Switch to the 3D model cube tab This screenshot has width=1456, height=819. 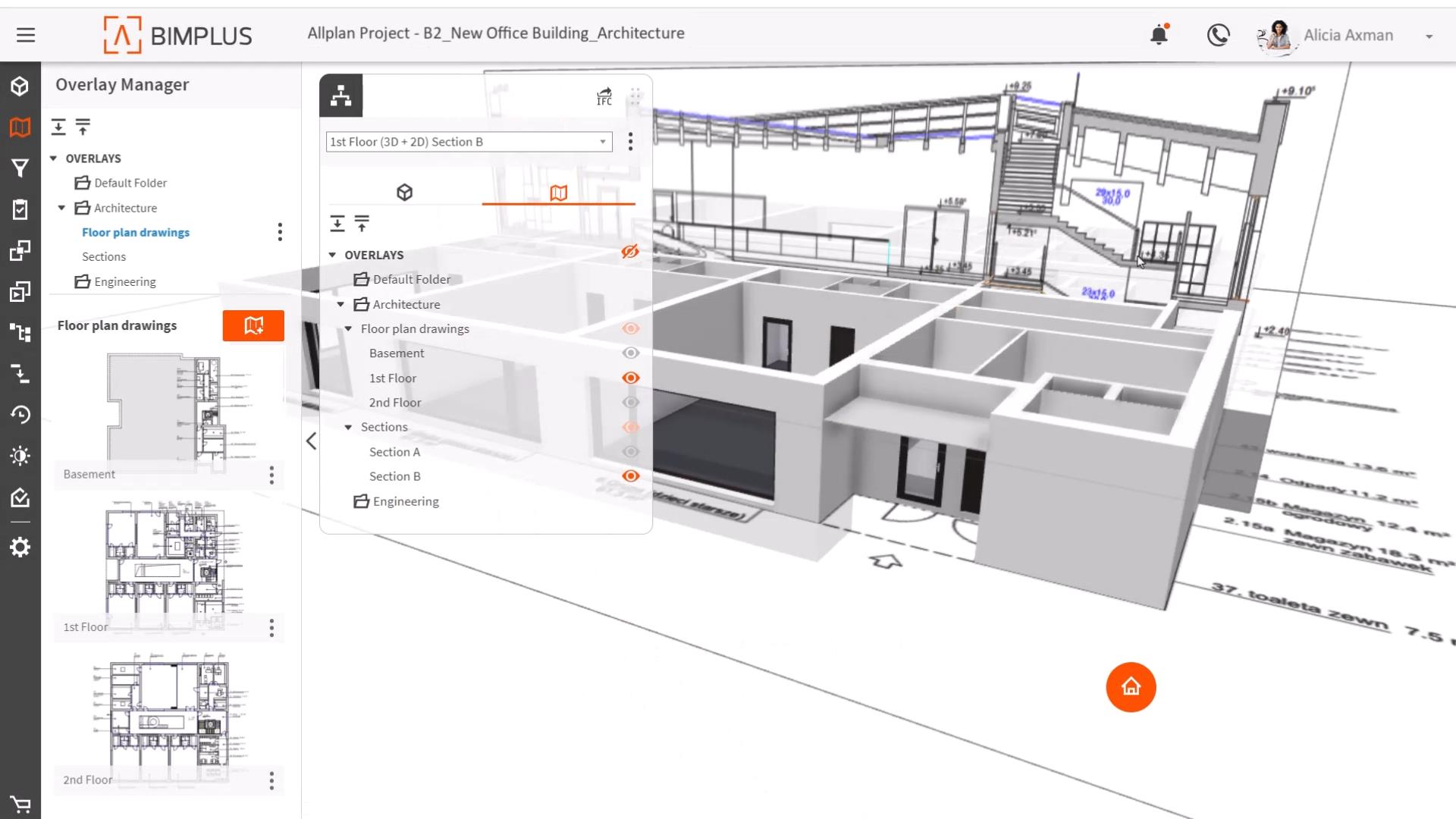click(x=404, y=193)
